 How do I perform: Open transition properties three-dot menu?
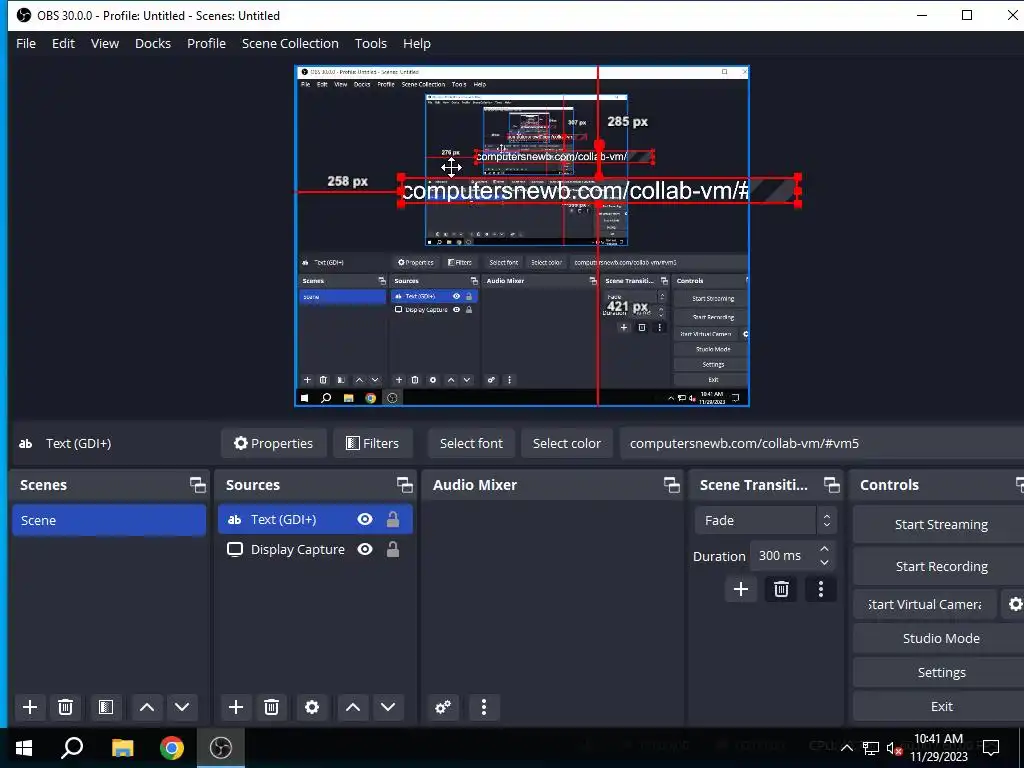[821, 589]
